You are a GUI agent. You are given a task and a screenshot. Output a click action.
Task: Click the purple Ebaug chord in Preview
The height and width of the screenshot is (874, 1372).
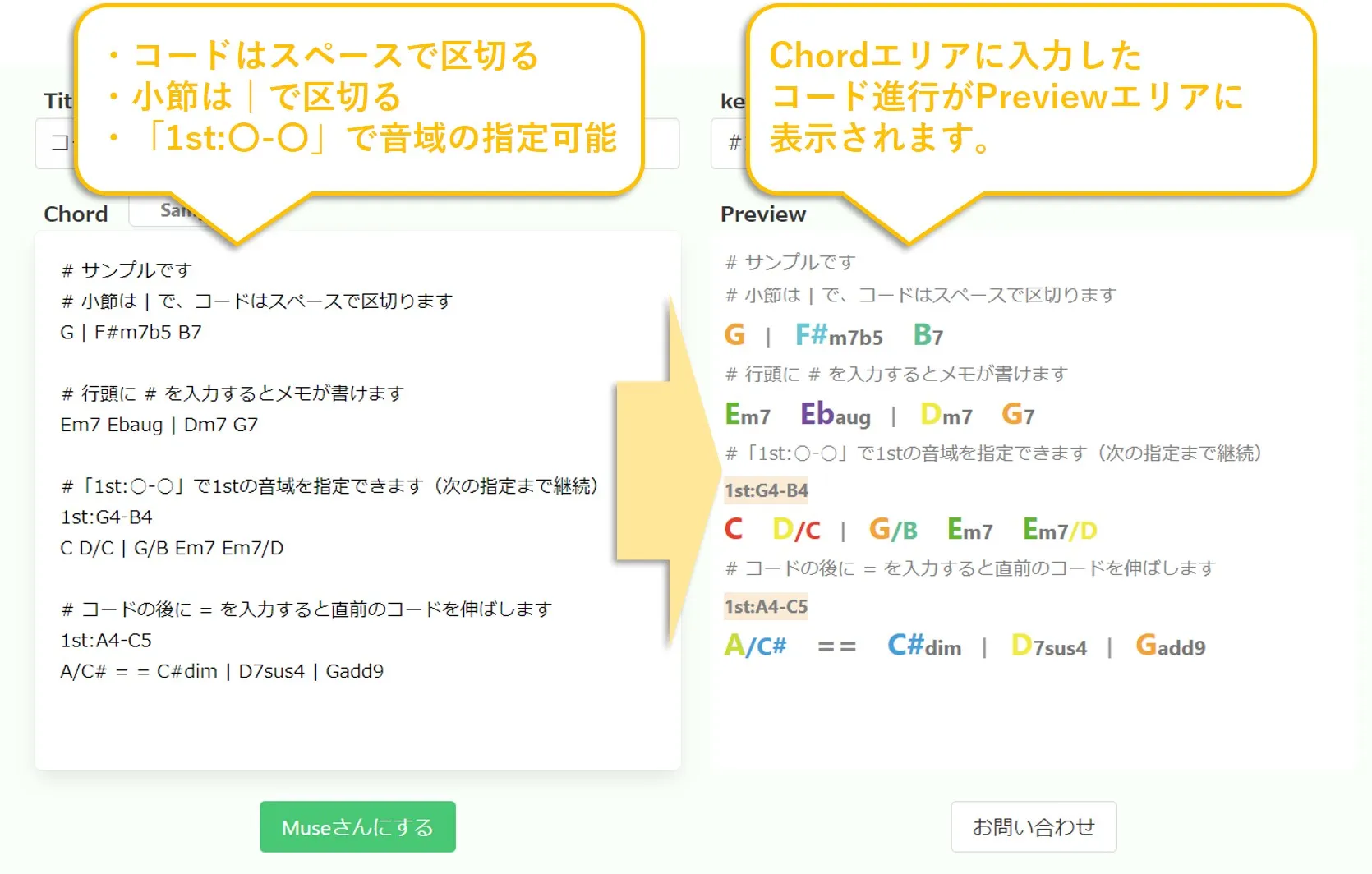pyautogui.click(x=835, y=415)
